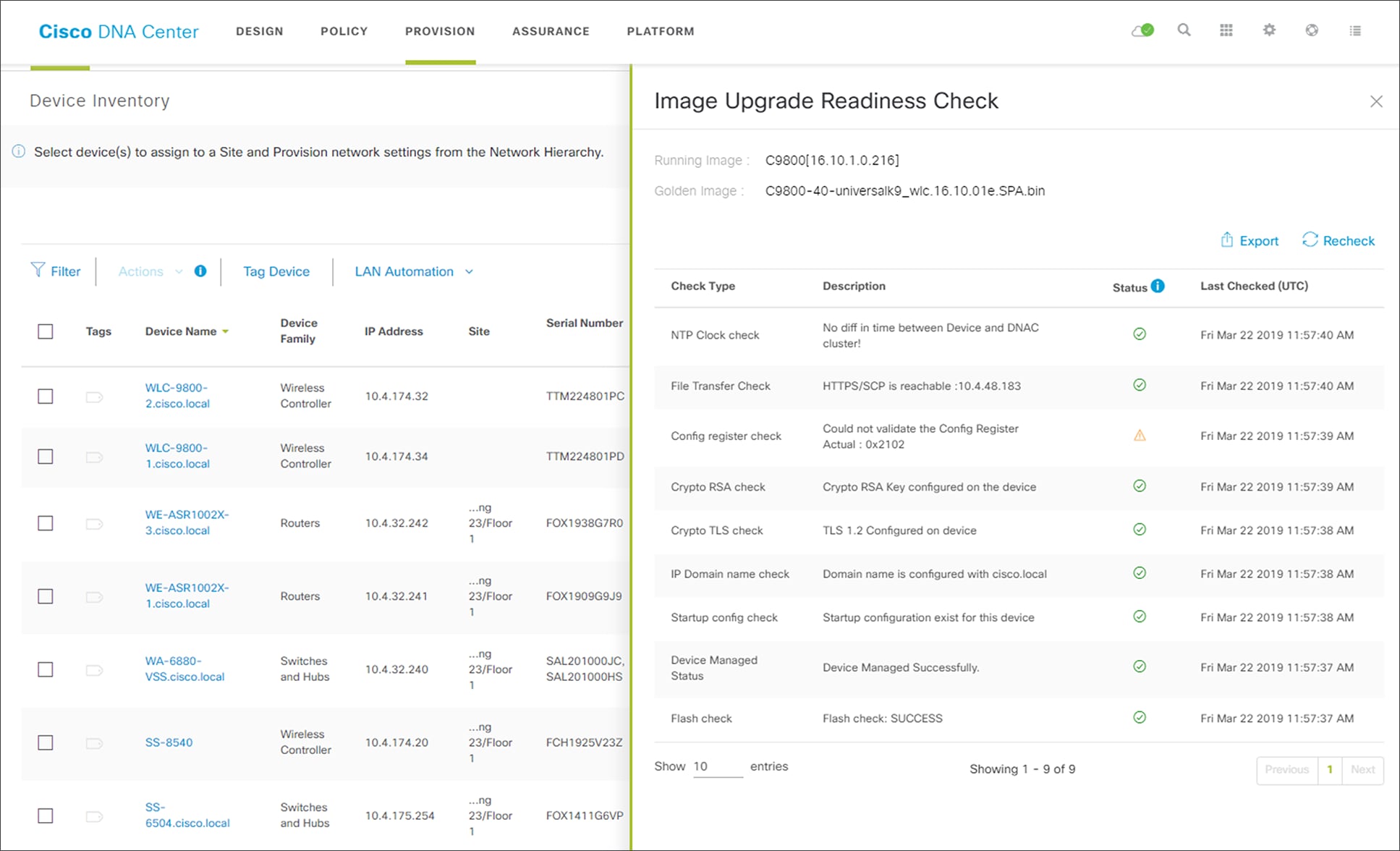Screen dimensions: 1400x851
Task: Click the warning icon for Config register check
Action: pos(1140,435)
